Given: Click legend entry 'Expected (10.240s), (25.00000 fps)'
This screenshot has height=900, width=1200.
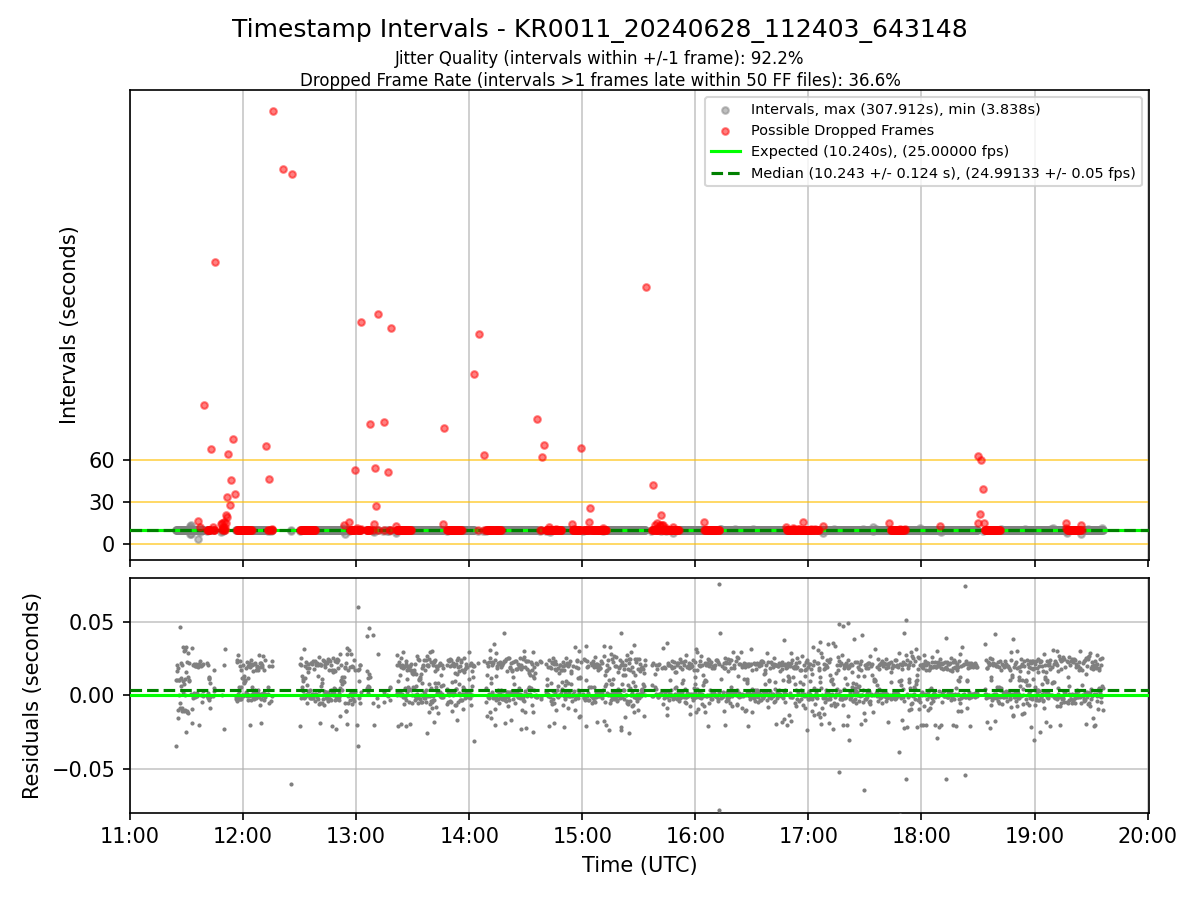Looking at the screenshot, I should point(879,152).
